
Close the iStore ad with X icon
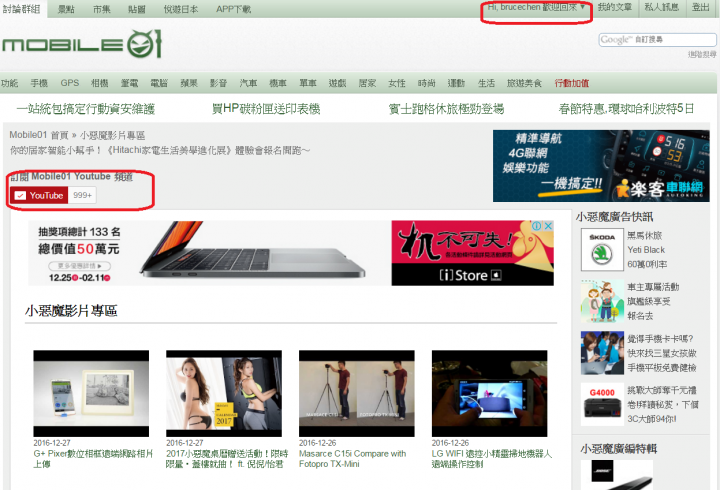tap(548, 226)
